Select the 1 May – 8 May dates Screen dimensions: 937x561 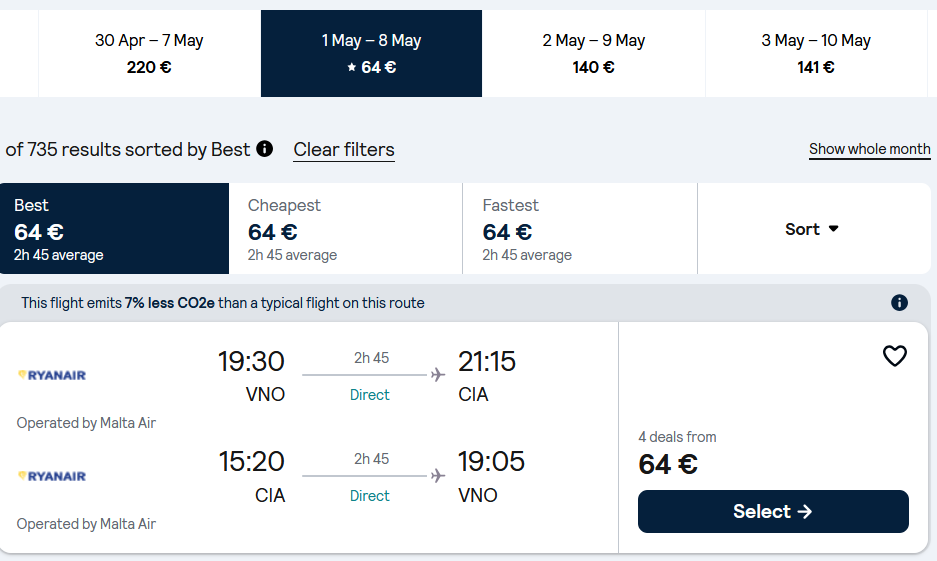pyautogui.click(x=371, y=54)
